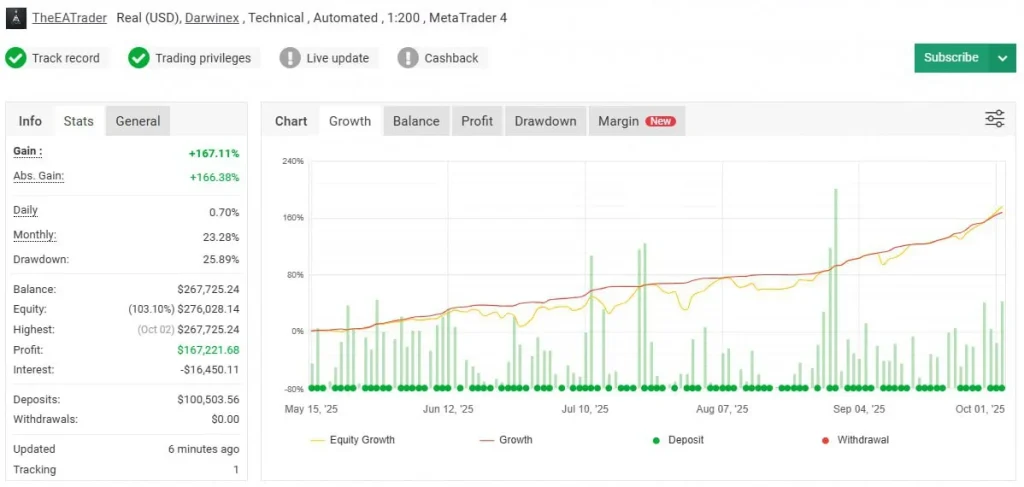Switch to the Balance chart tab

(416, 121)
